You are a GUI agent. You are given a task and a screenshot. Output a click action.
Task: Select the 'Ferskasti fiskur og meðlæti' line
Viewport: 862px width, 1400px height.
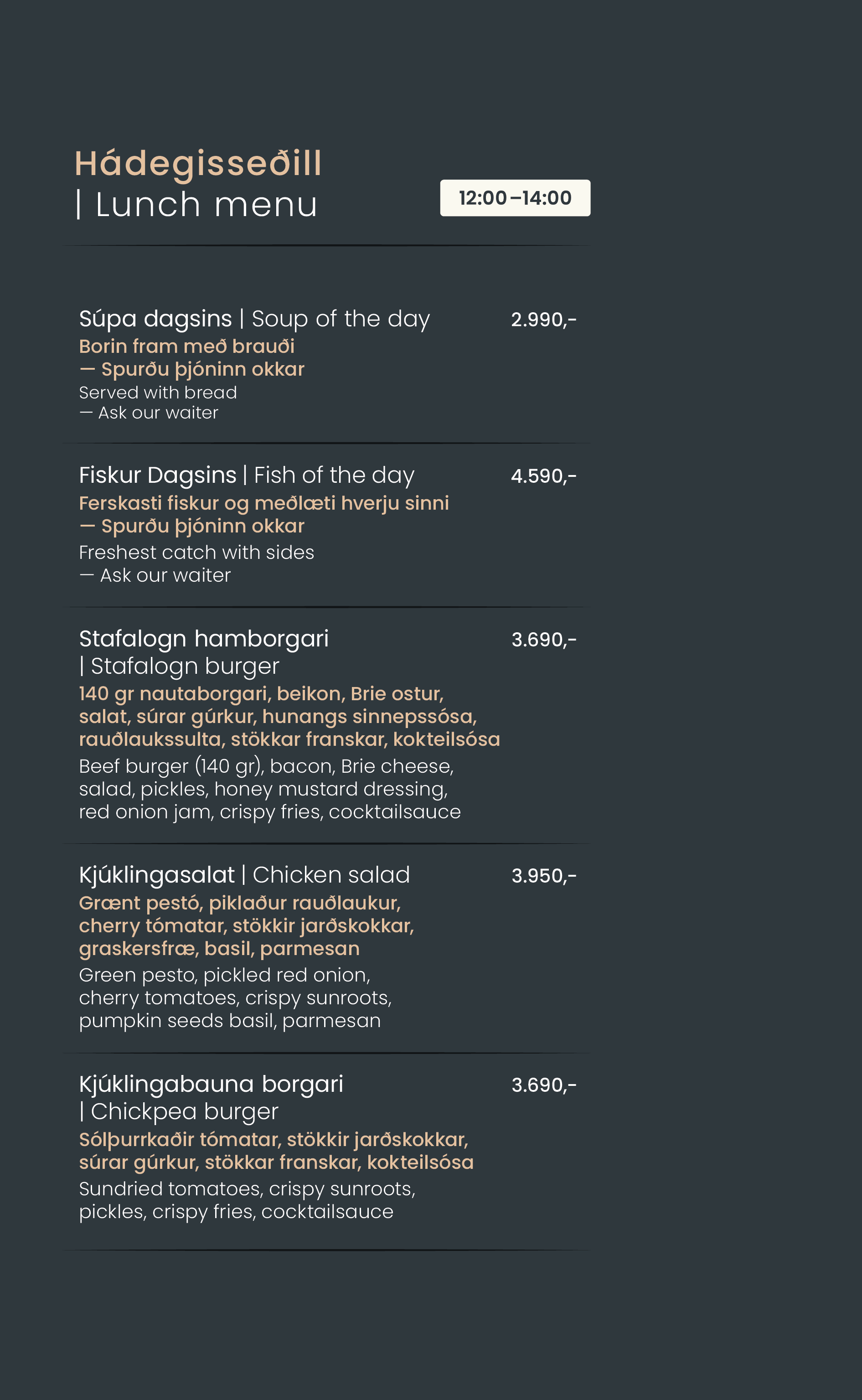(263, 503)
